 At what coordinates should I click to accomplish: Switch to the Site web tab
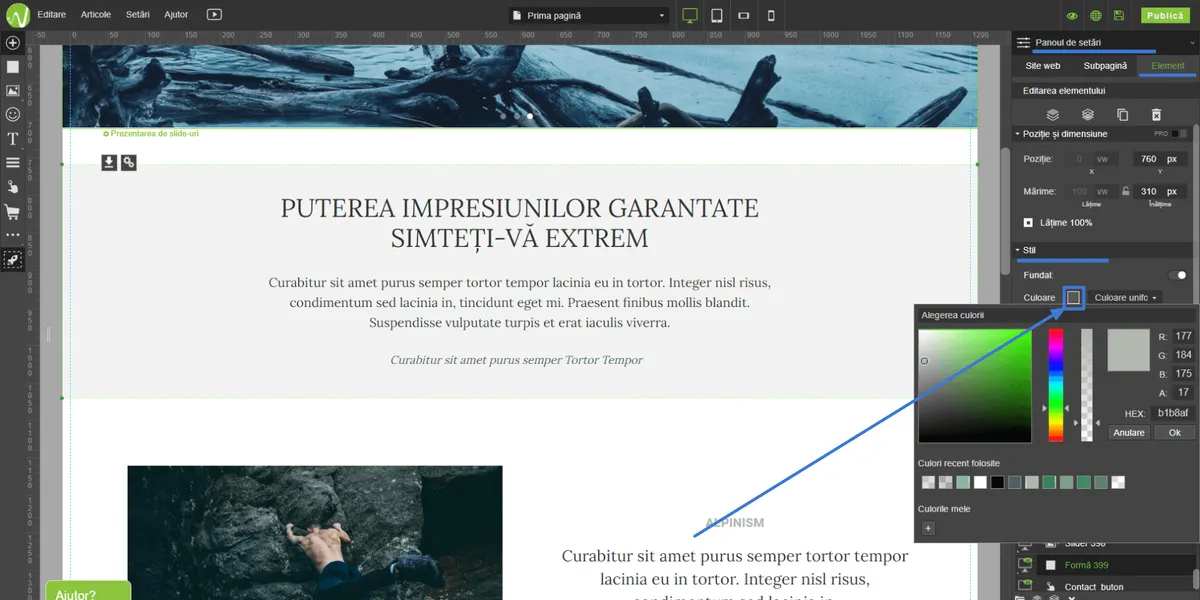[x=1043, y=66]
